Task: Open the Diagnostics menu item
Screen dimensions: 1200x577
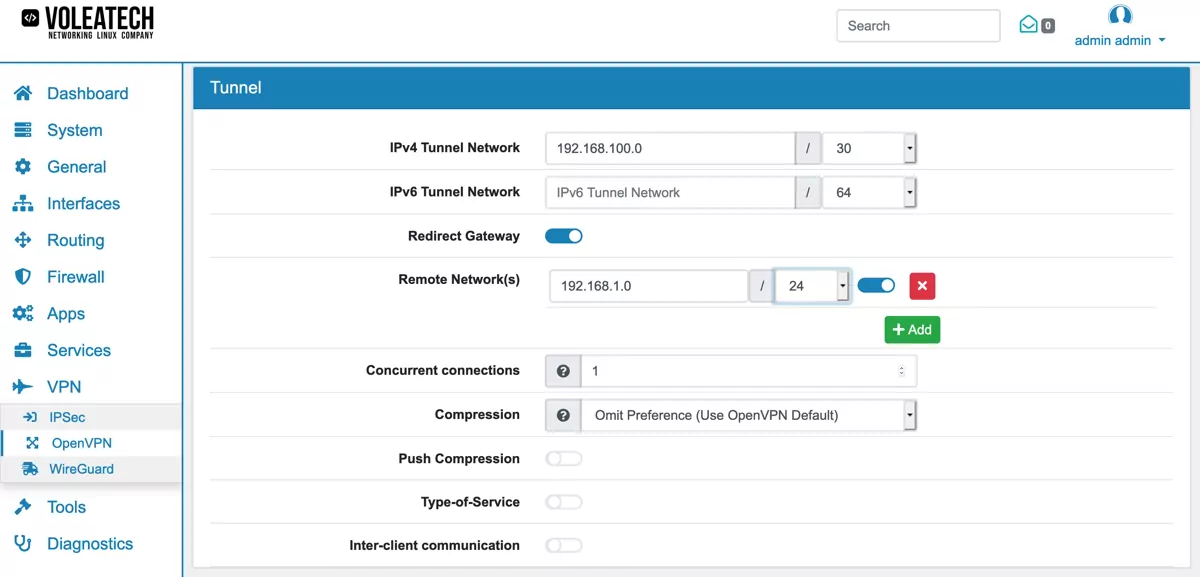Action: coord(90,543)
